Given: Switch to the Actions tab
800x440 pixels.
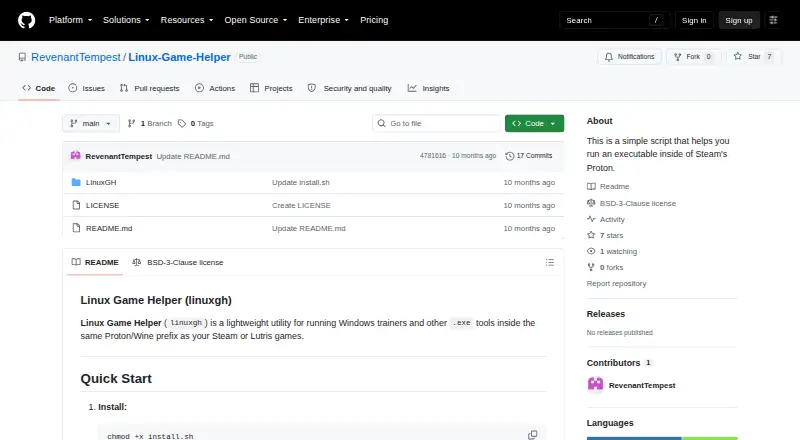Looking at the screenshot, I should point(215,88).
